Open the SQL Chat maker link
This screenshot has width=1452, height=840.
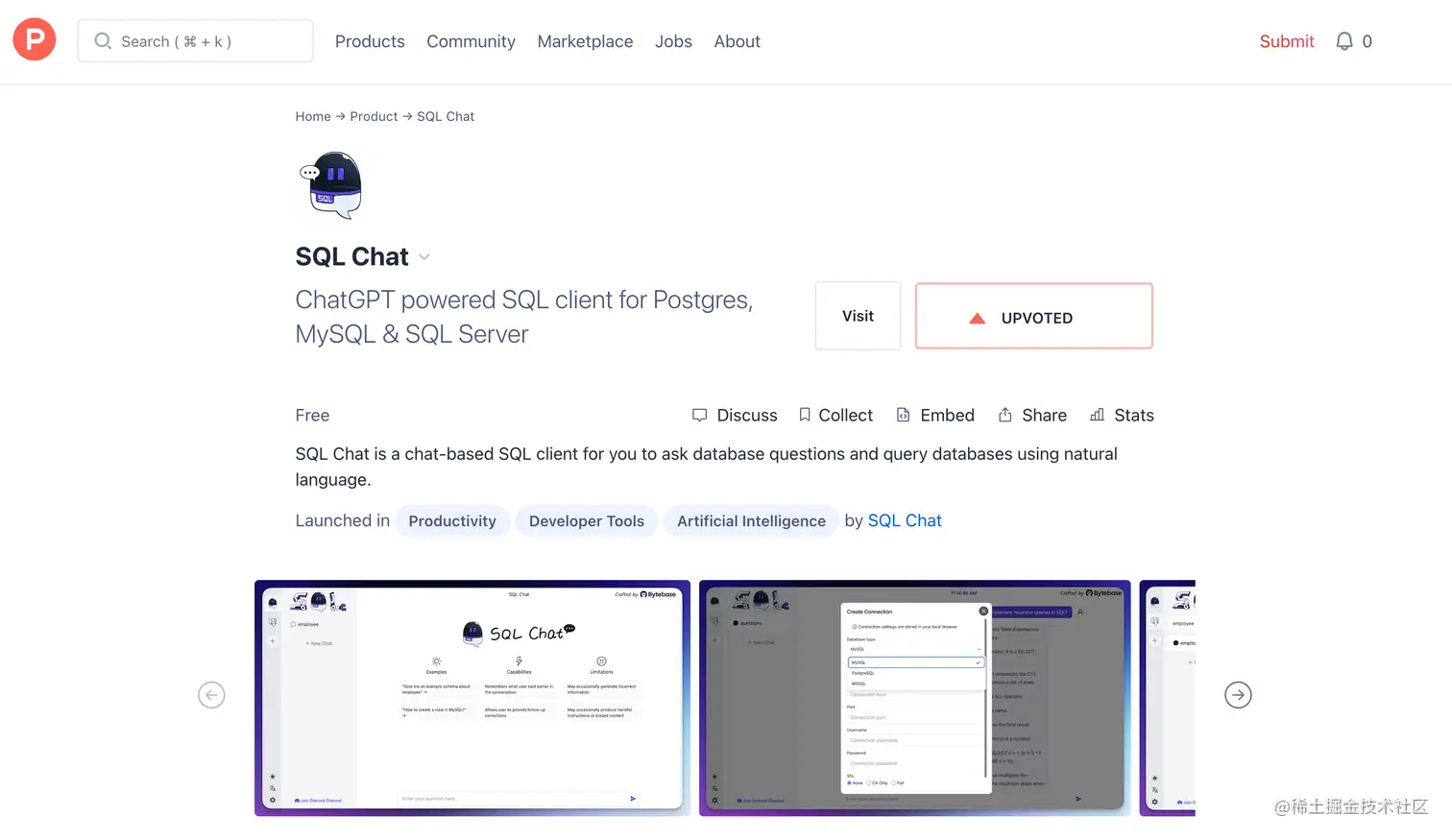coord(905,520)
